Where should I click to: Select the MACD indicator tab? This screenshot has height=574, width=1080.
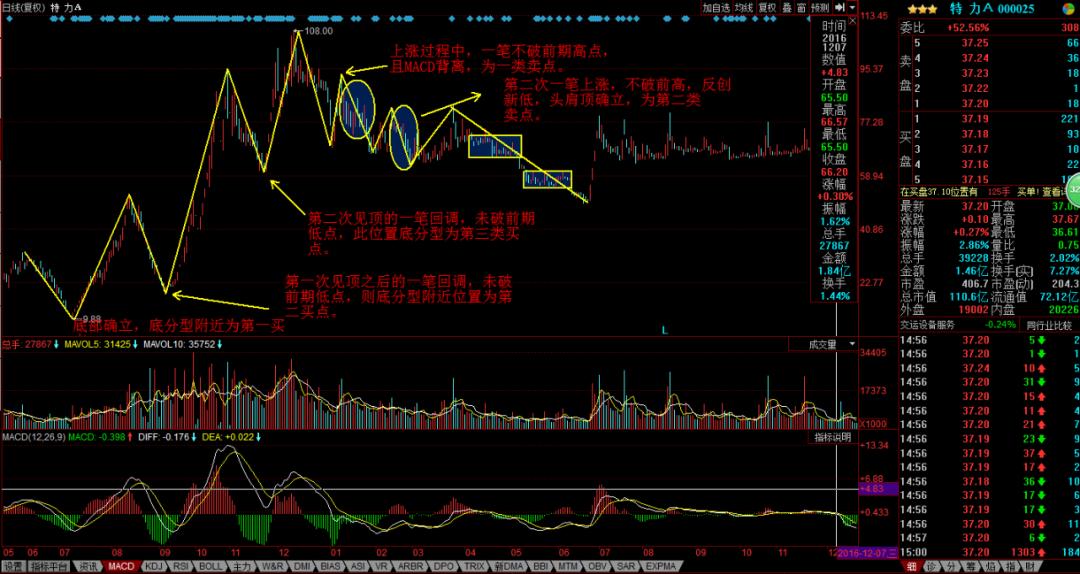122,566
